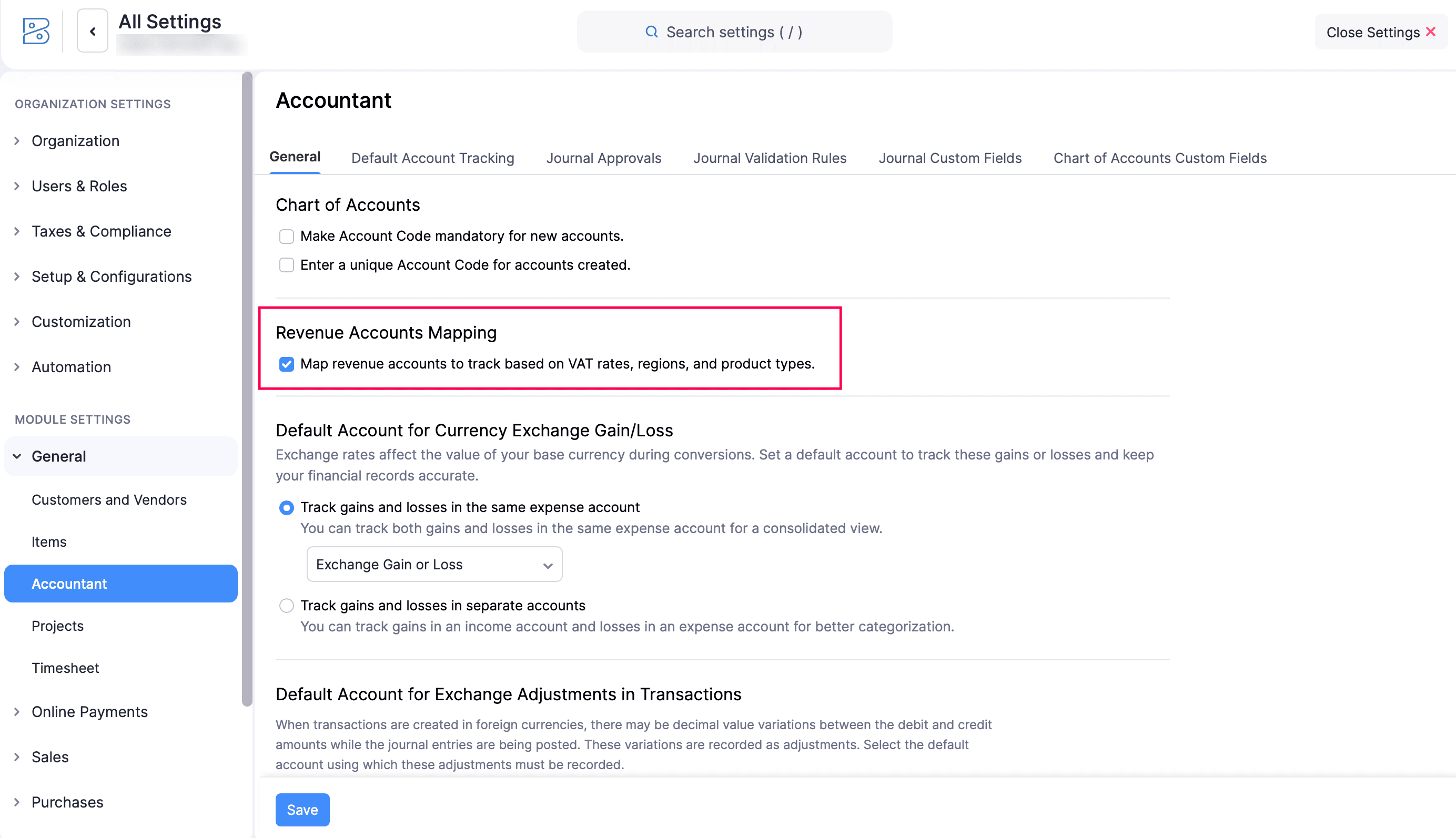Select Projects in the sidebar
1456x838 pixels.
click(57, 626)
